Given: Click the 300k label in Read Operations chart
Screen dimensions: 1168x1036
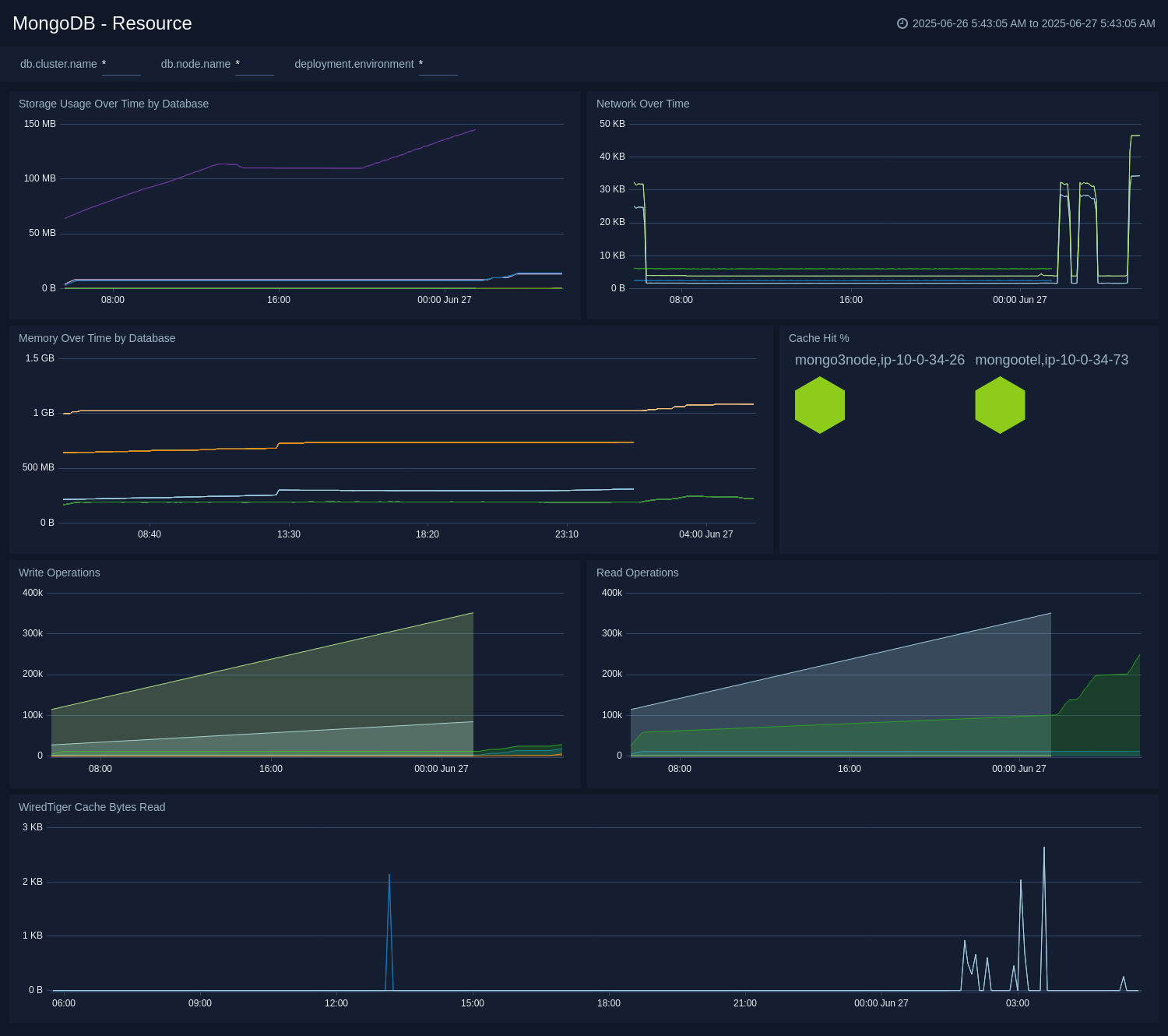Looking at the screenshot, I should (x=612, y=633).
